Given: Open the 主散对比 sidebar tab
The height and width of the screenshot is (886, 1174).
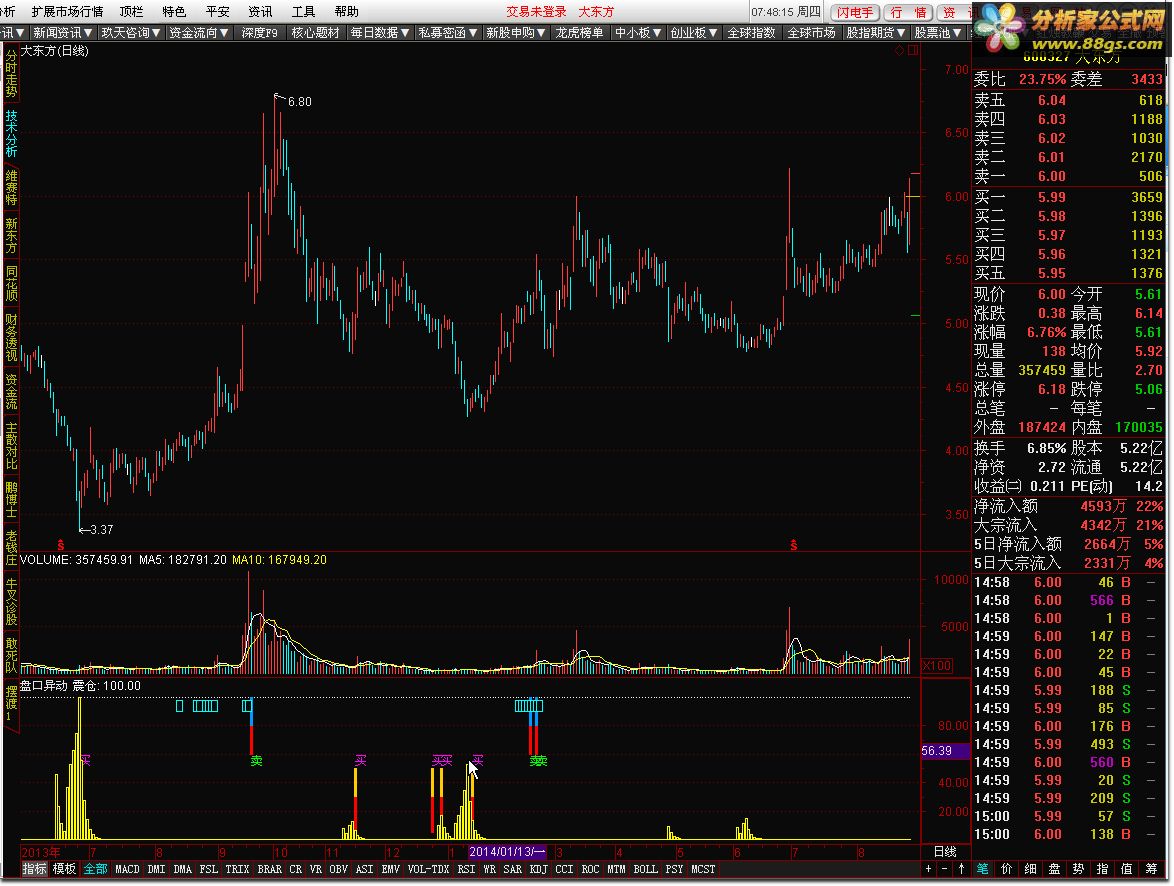Looking at the screenshot, I should [11, 445].
